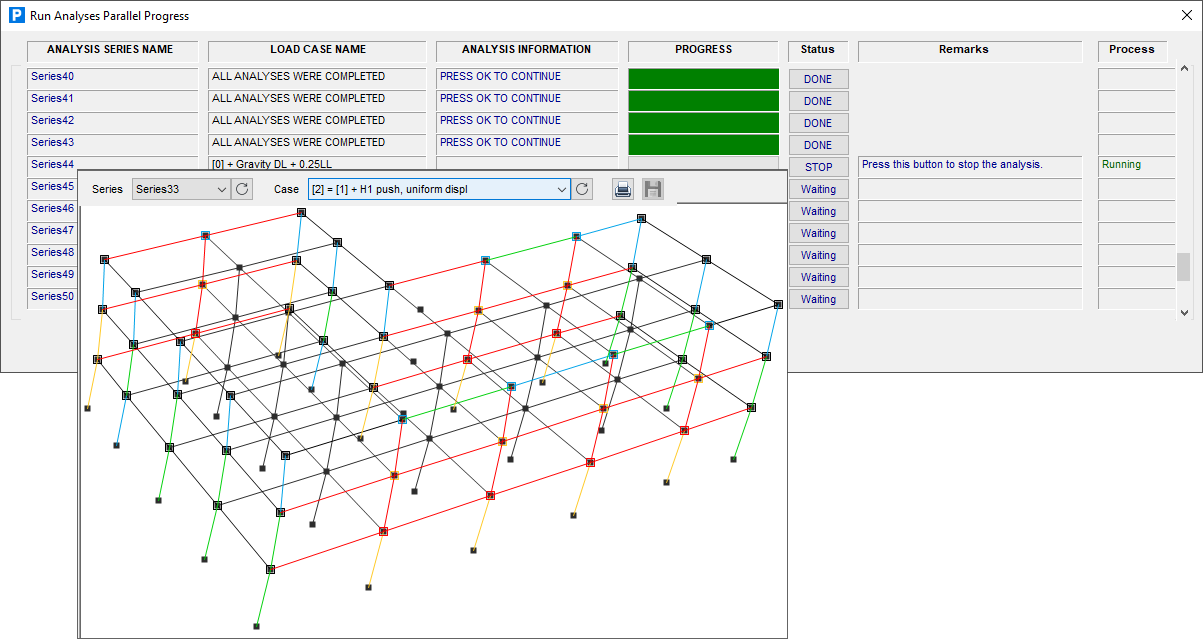This screenshot has width=1203, height=639.
Task: Print the structural model view
Action: 623,189
